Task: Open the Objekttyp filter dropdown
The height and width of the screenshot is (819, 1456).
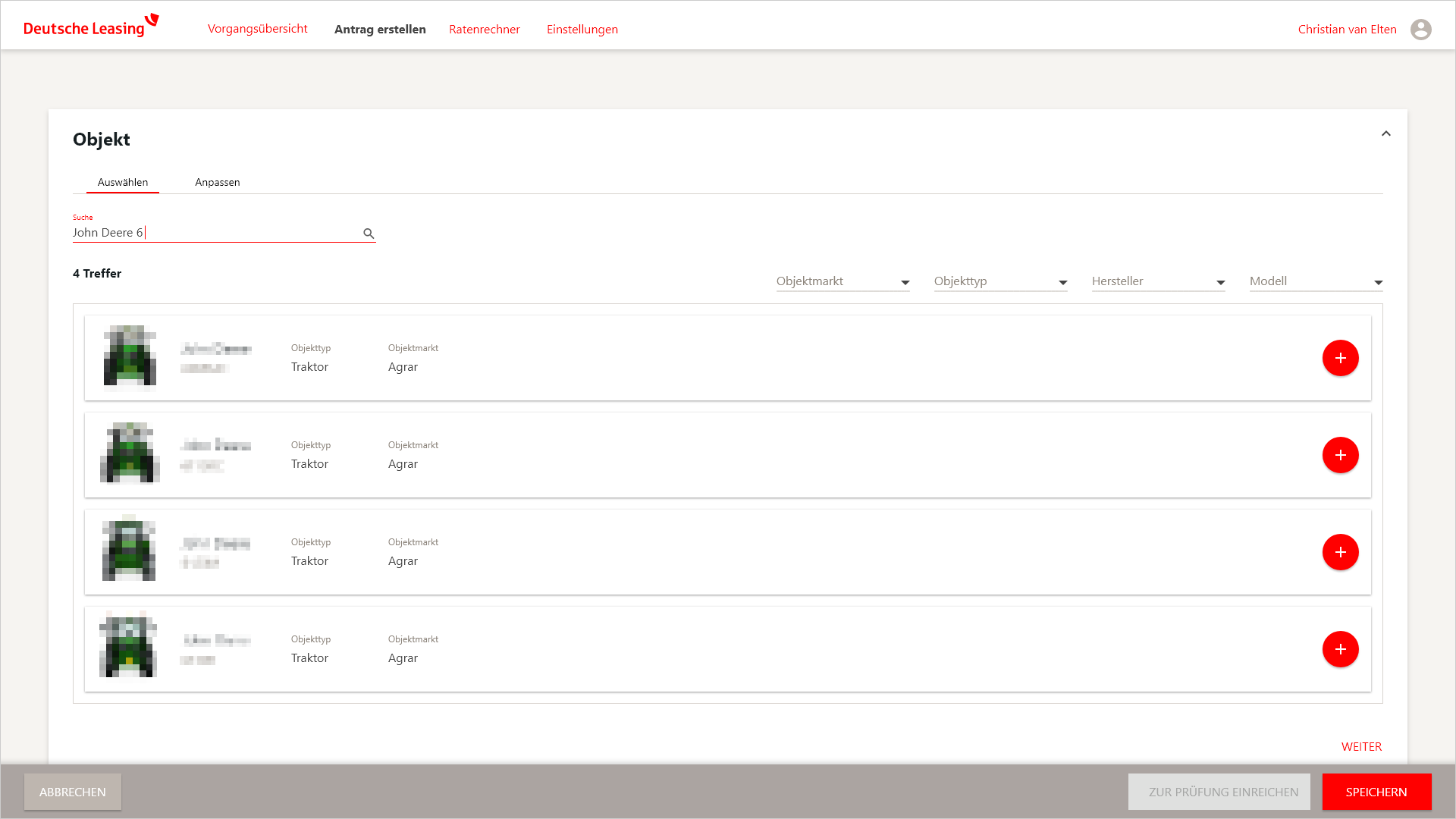Action: [x=1000, y=281]
